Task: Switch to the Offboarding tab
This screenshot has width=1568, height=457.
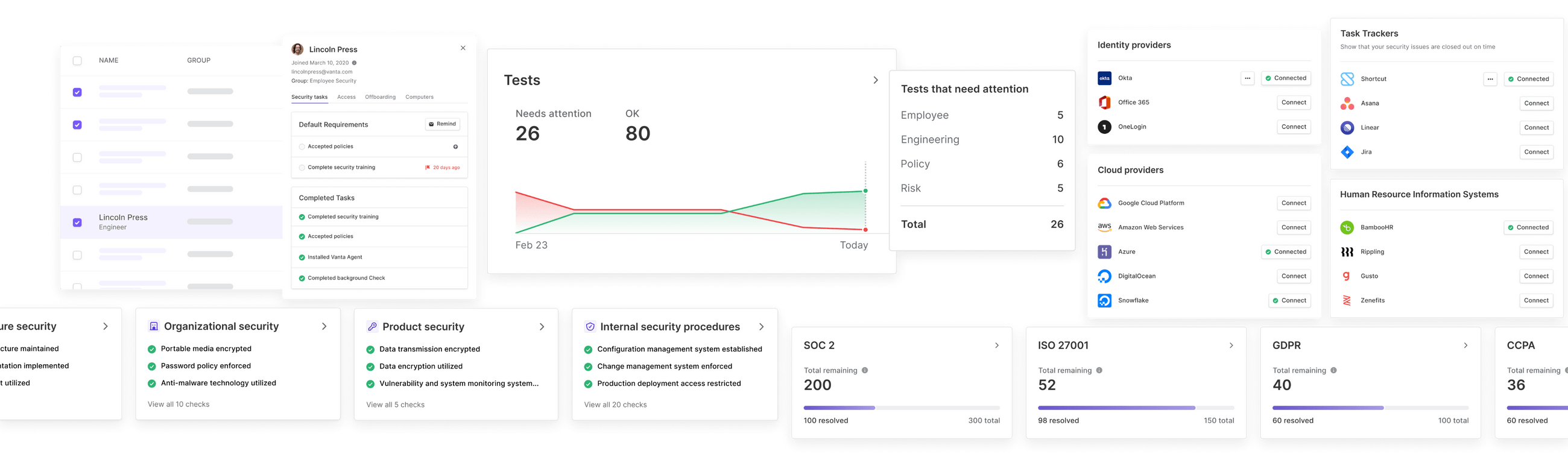Action: click(380, 97)
